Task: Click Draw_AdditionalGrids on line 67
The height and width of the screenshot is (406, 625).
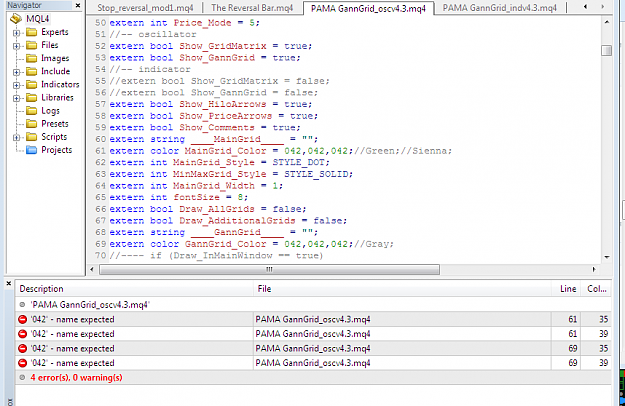Action: click(x=237, y=221)
